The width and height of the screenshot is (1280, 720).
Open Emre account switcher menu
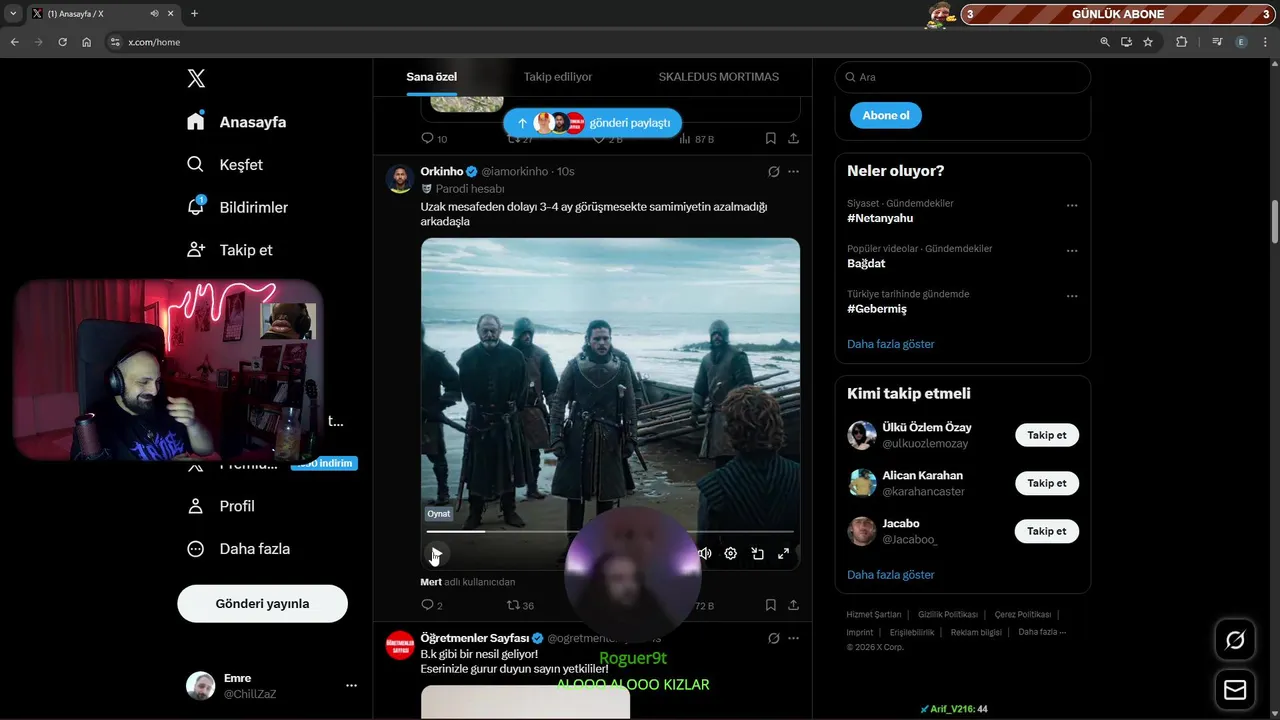point(272,686)
